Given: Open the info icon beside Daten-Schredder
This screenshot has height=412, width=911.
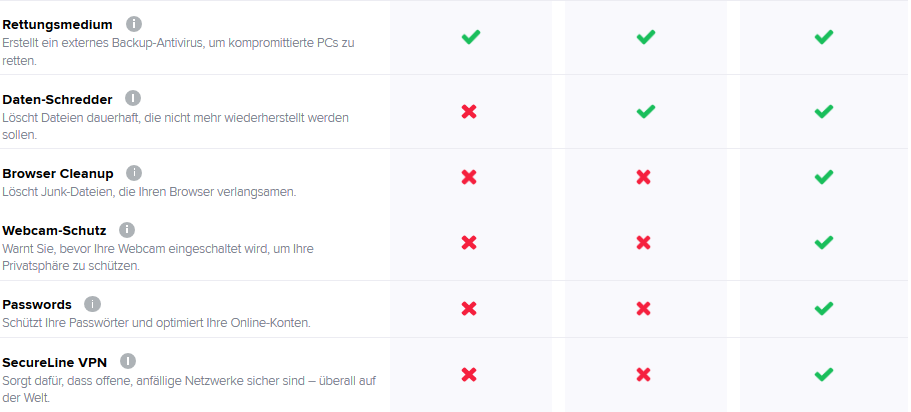Looking at the screenshot, I should pyautogui.click(x=133, y=98).
